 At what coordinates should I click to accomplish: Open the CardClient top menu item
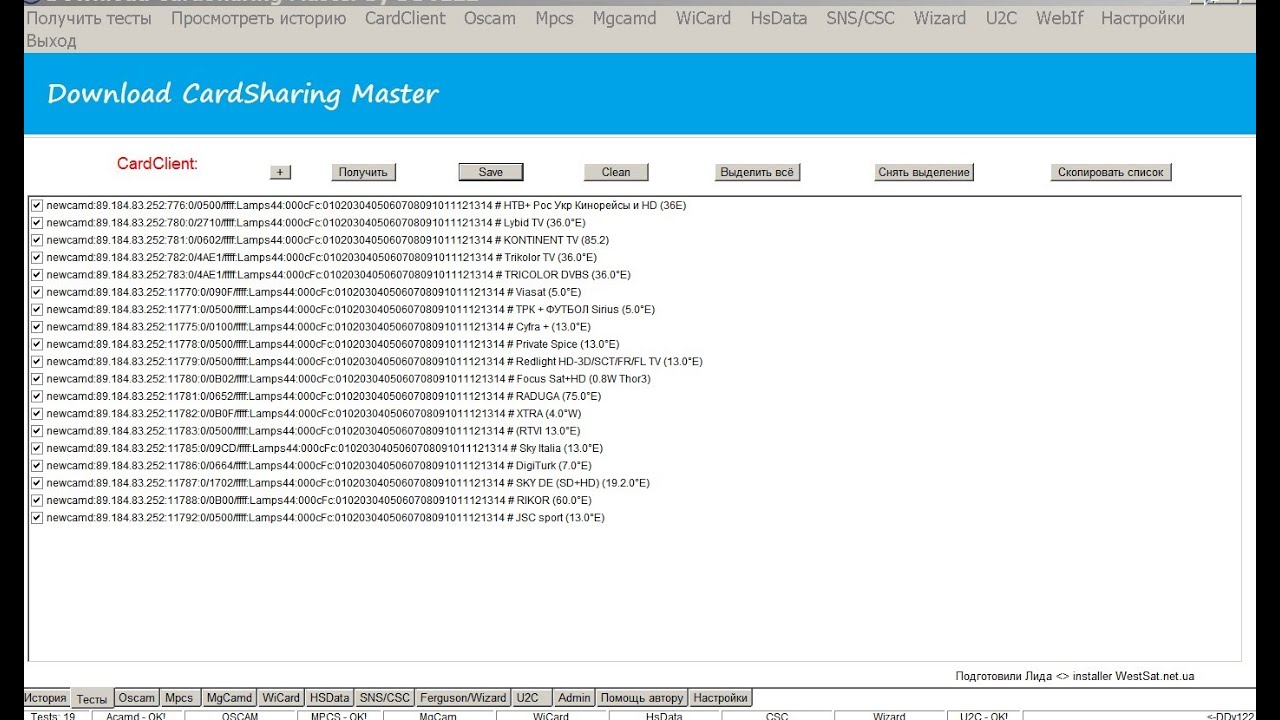click(405, 18)
